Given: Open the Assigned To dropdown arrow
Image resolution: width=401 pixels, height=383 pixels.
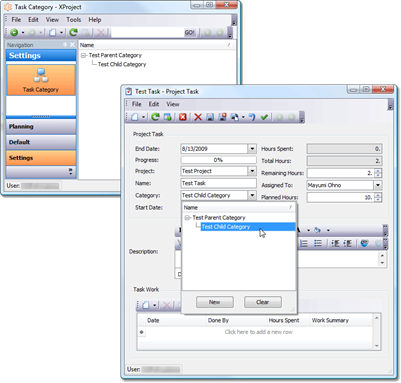Looking at the screenshot, I should point(378,185).
